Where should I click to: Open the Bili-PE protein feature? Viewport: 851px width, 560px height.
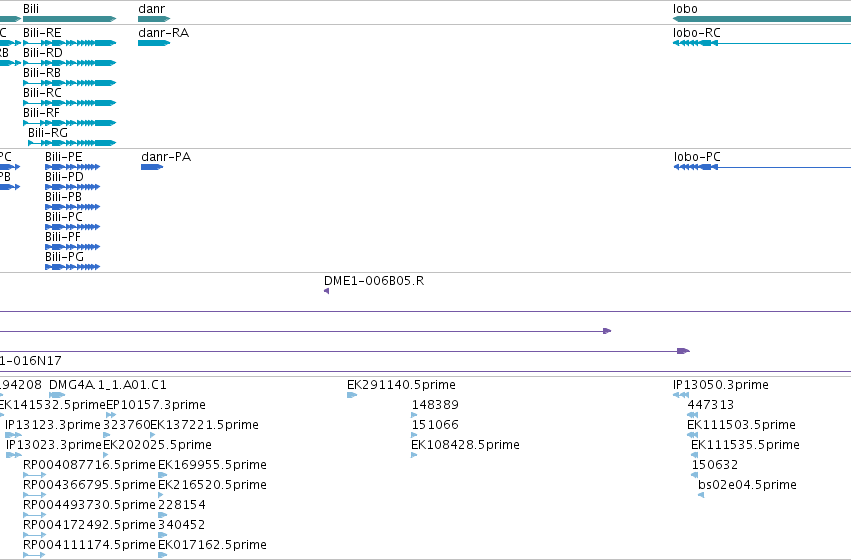point(73,167)
